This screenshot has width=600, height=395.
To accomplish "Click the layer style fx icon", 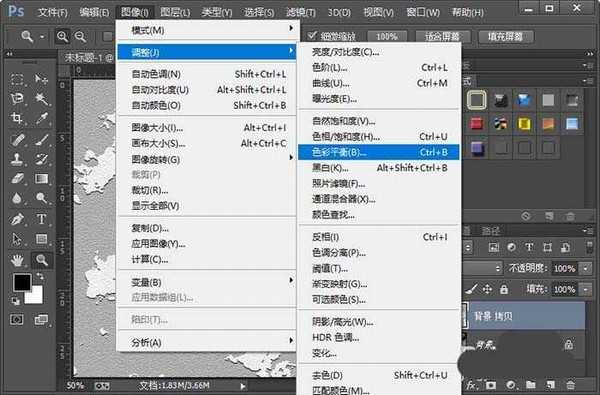I will coord(471,384).
